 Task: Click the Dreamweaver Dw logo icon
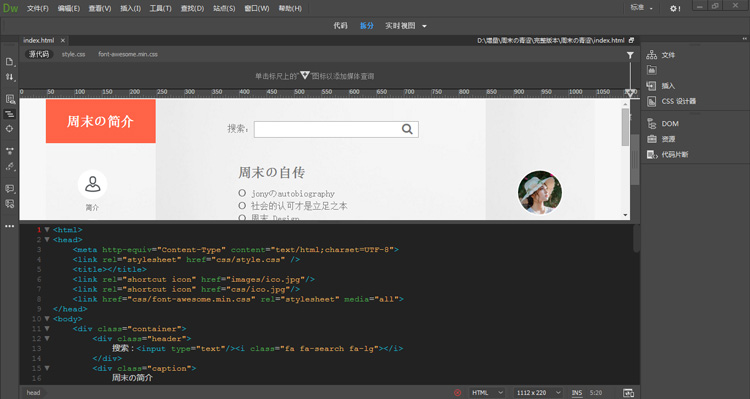coord(10,8)
